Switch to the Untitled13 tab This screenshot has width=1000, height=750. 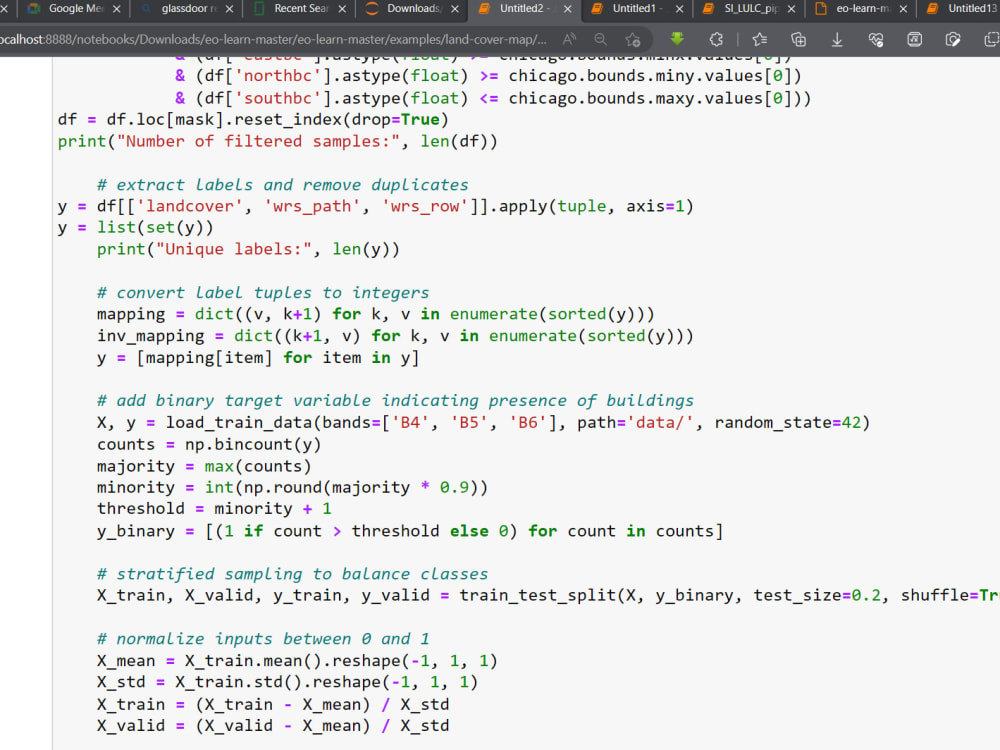click(963, 8)
